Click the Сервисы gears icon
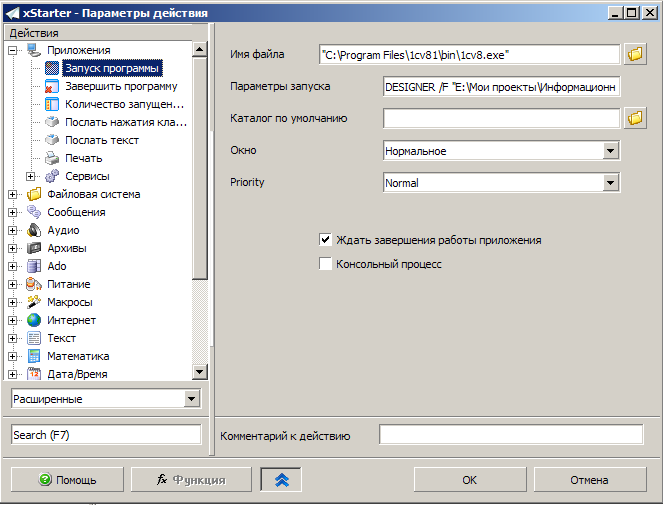The width and height of the screenshot is (663, 505). click(x=52, y=176)
